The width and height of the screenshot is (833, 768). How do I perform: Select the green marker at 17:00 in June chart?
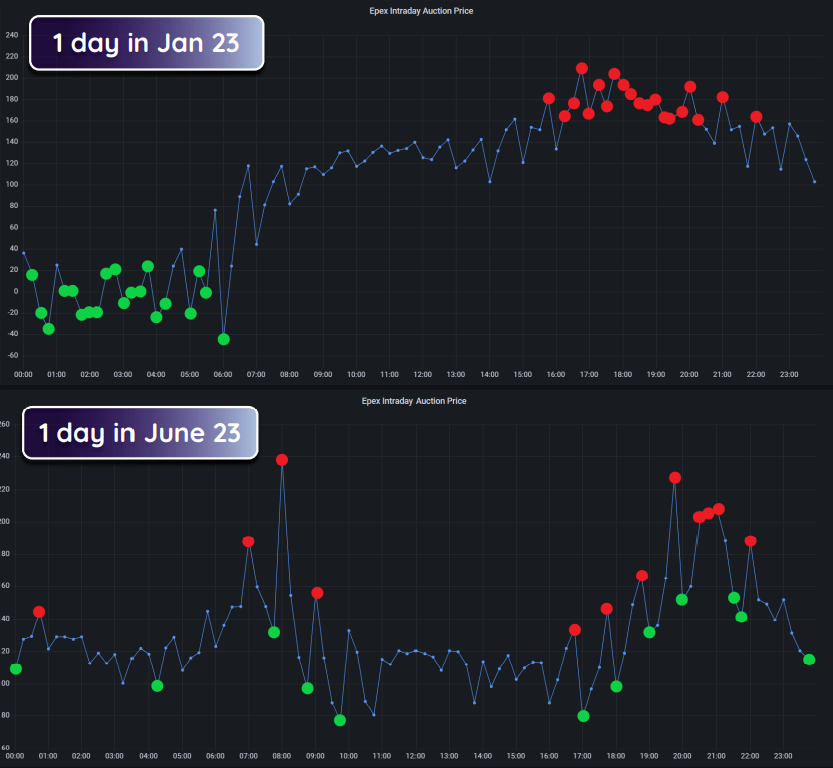click(583, 716)
